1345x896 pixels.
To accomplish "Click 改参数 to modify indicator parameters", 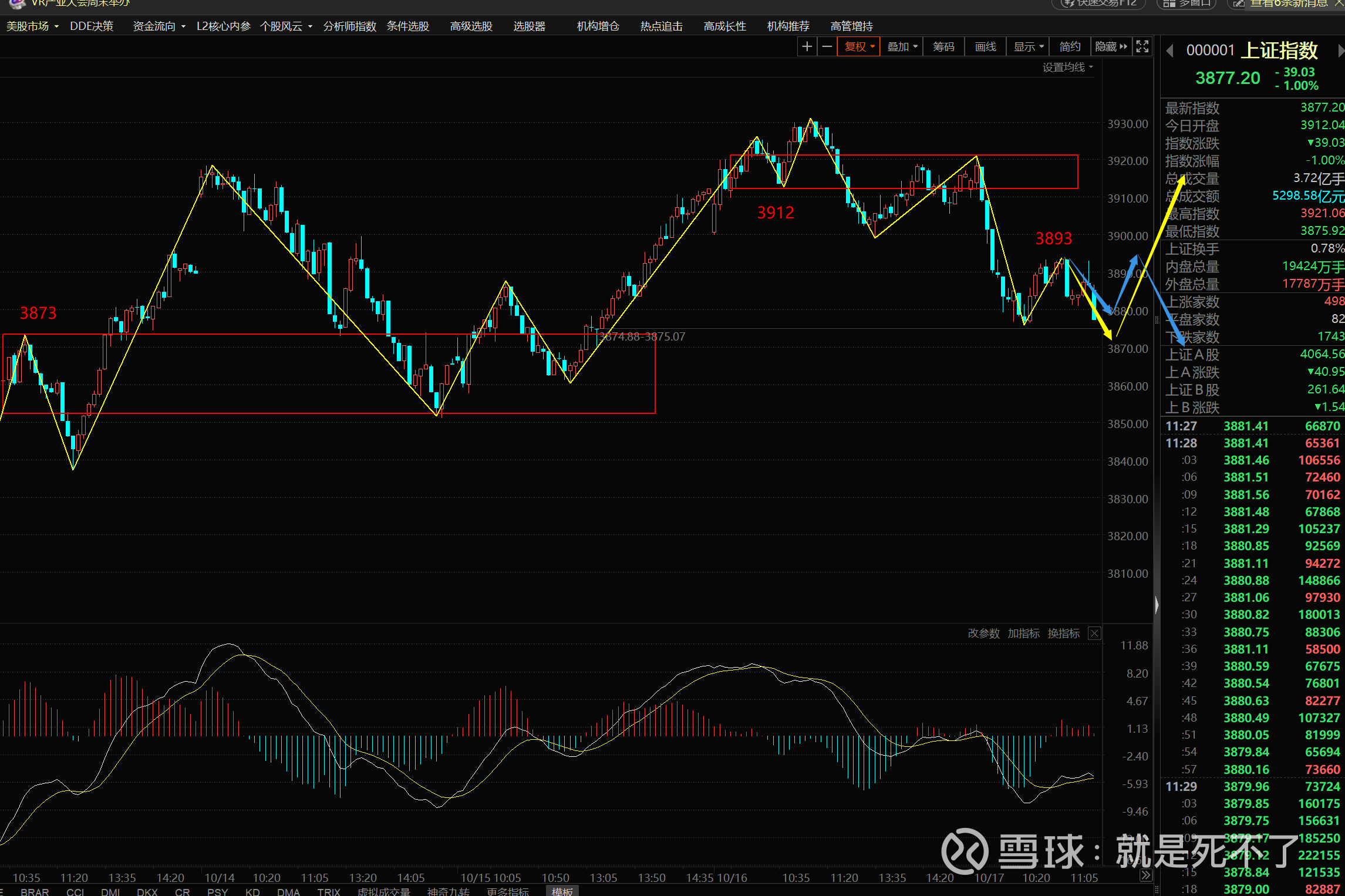I will click(983, 634).
